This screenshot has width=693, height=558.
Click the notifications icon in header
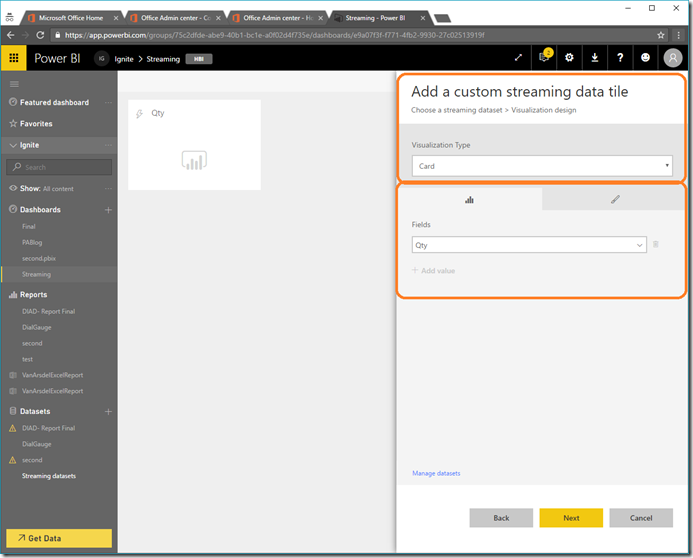click(x=544, y=58)
